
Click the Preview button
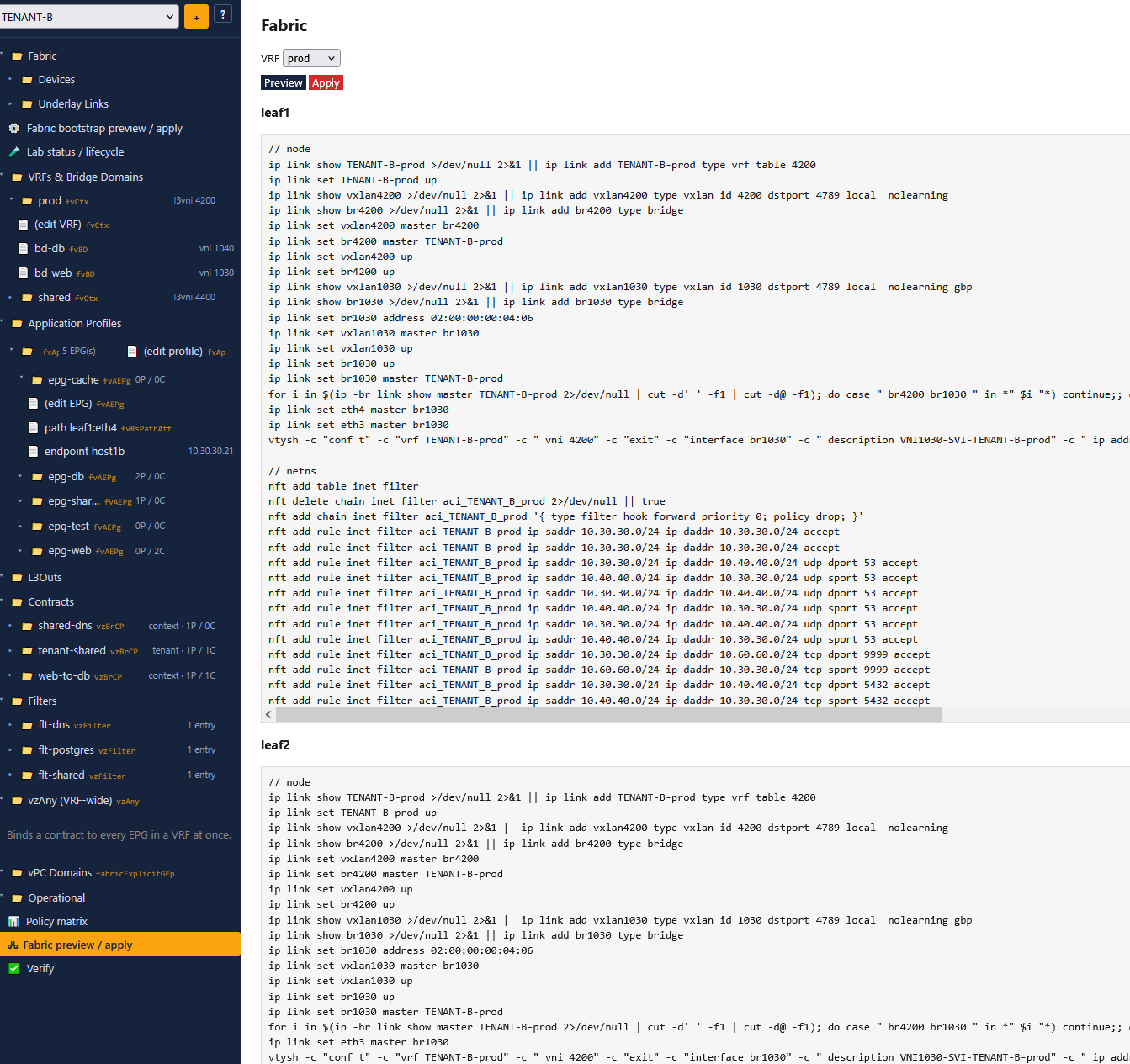point(283,82)
